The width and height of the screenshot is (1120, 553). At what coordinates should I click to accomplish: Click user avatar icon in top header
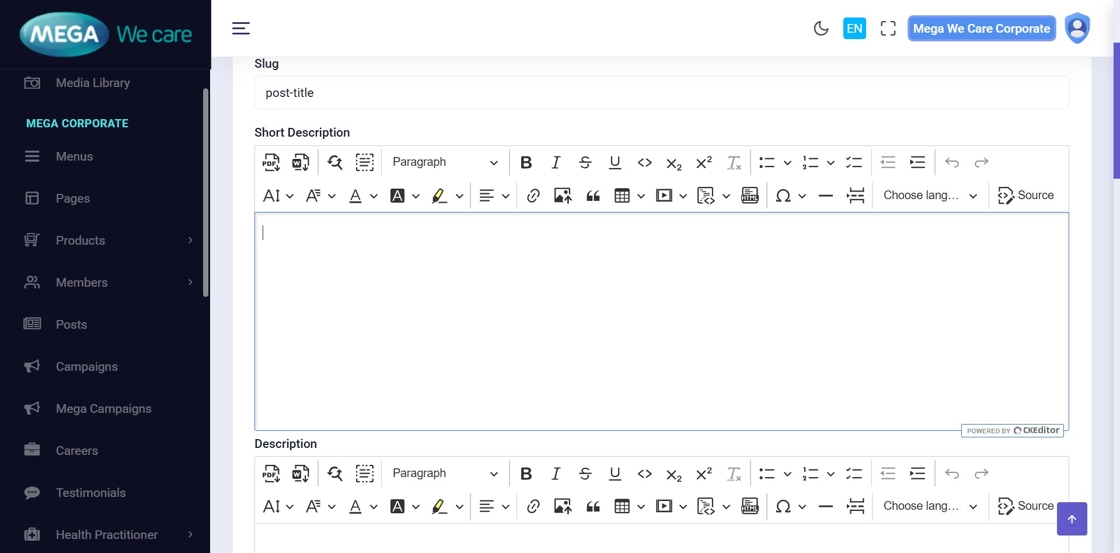(1077, 29)
